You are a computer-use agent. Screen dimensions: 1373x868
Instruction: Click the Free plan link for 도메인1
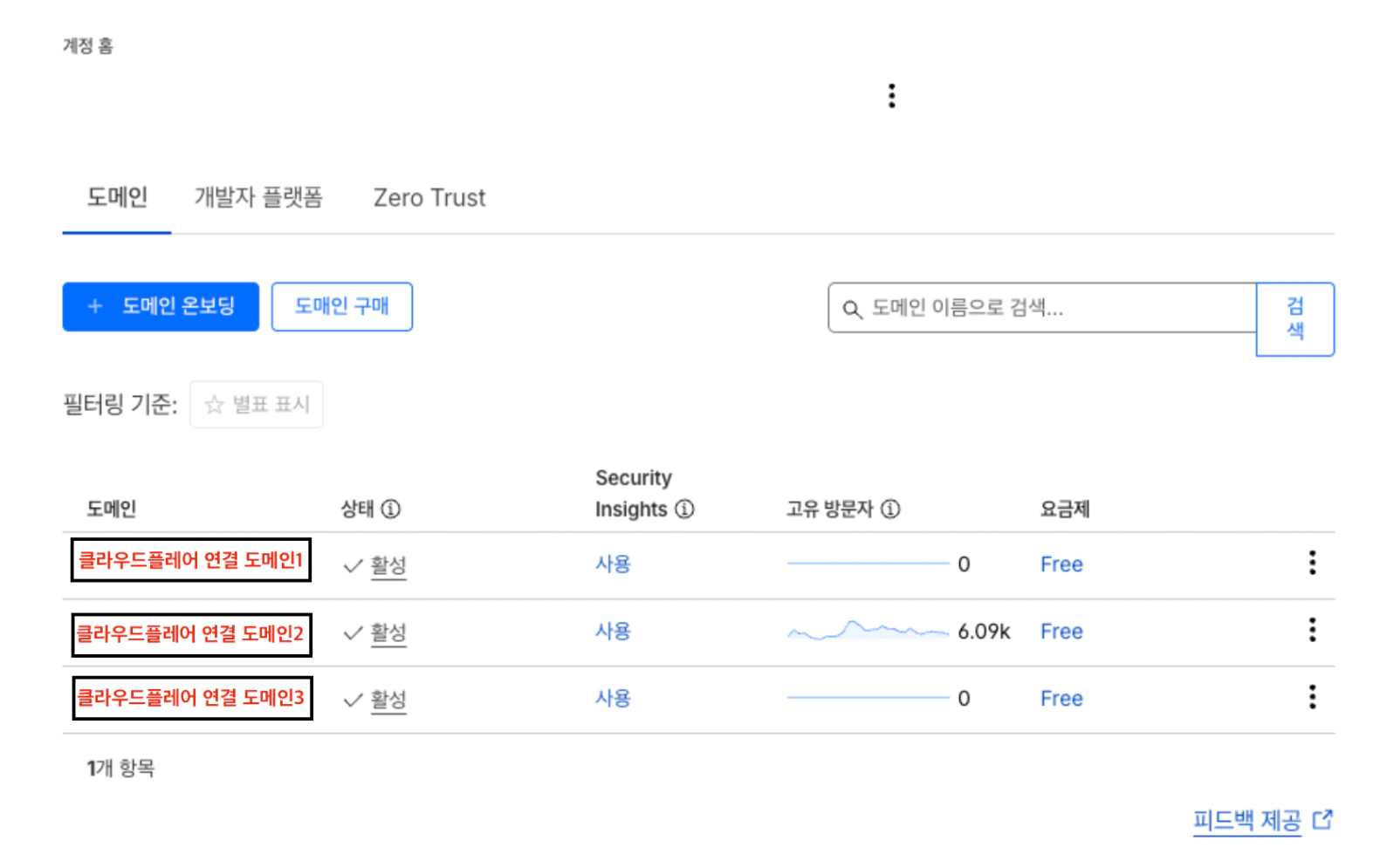pos(1061,564)
